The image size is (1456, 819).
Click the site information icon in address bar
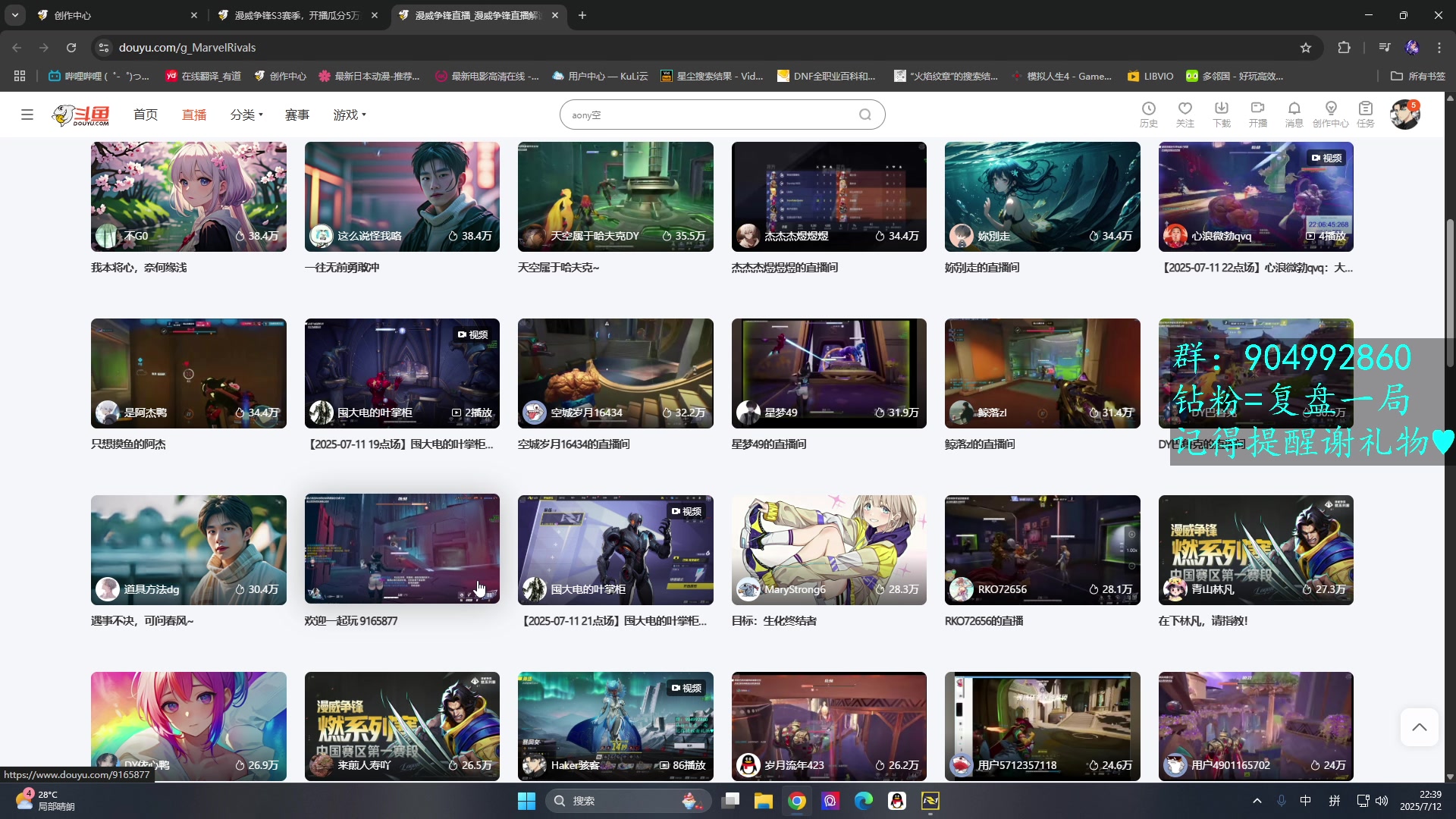click(x=104, y=48)
